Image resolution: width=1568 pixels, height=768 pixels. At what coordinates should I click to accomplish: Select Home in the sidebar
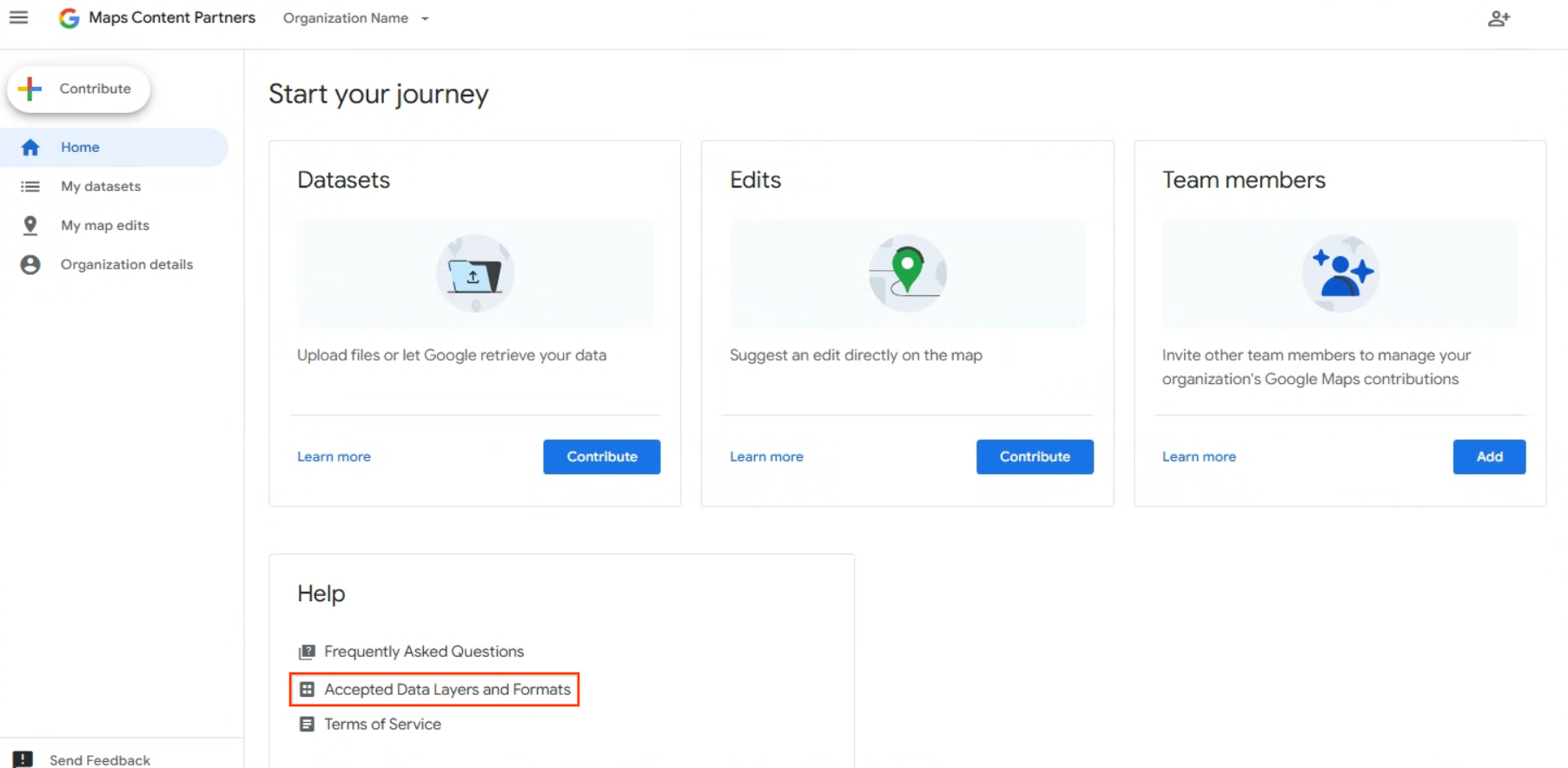coord(80,147)
